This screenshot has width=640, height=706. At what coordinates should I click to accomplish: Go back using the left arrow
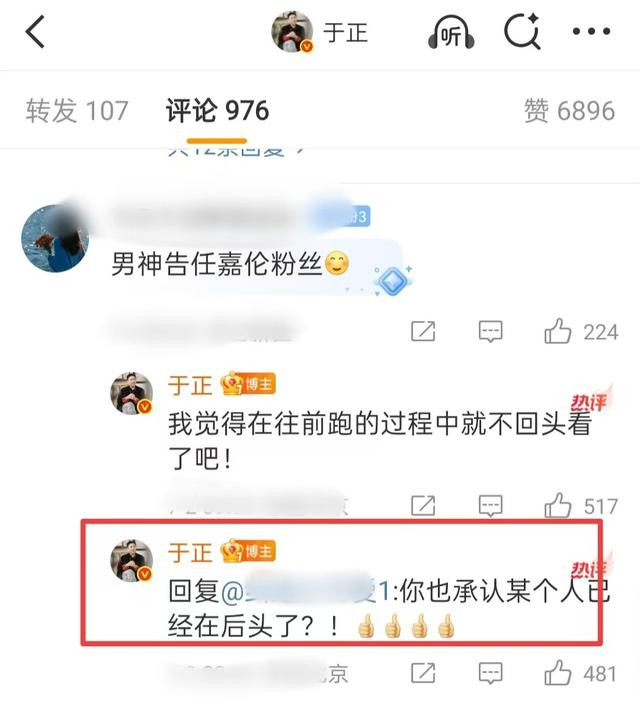(x=35, y=32)
